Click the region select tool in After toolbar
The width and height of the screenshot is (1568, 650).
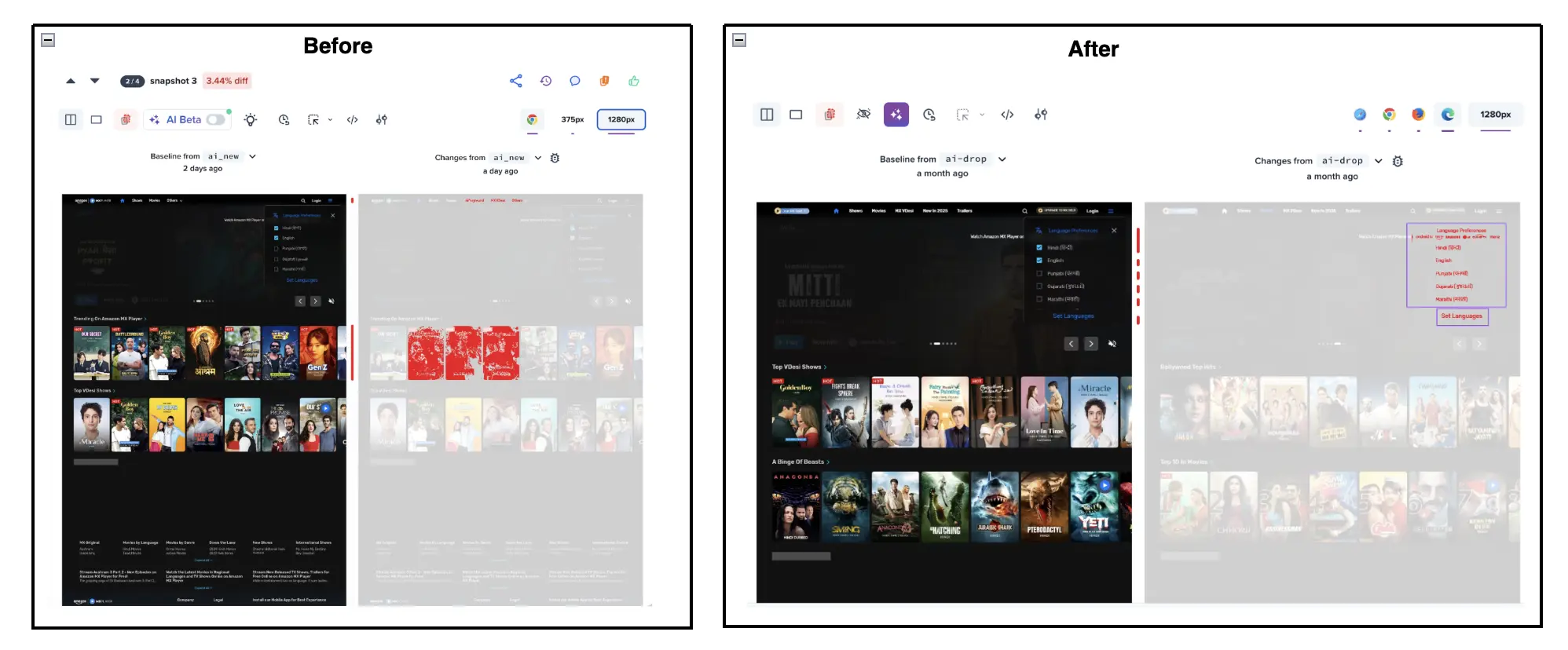(x=963, y=115)
